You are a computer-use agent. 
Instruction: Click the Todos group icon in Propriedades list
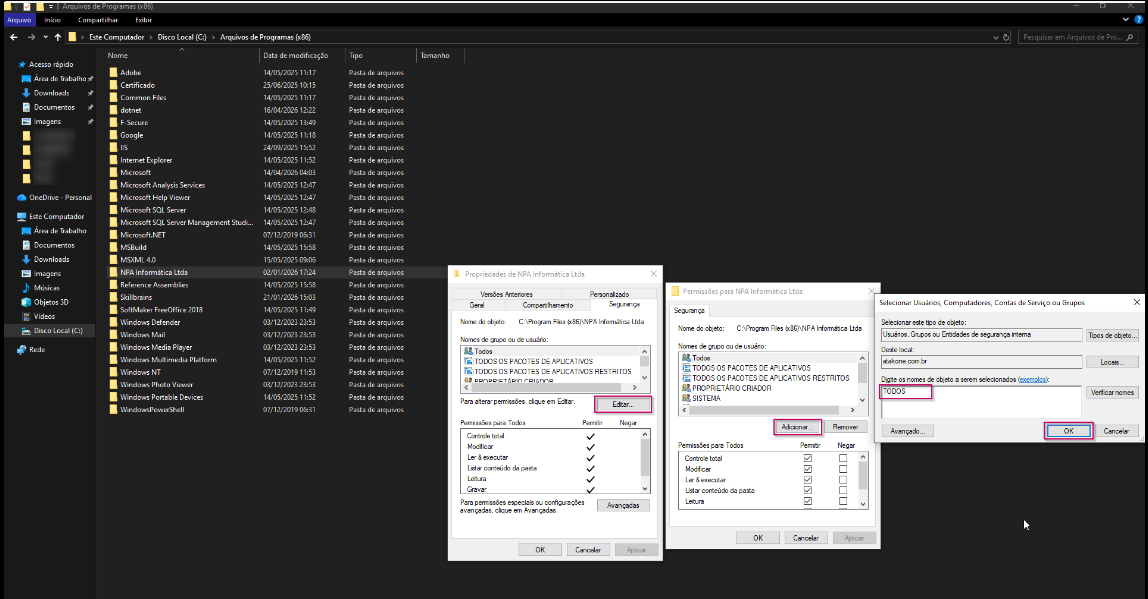pos(469,351)
